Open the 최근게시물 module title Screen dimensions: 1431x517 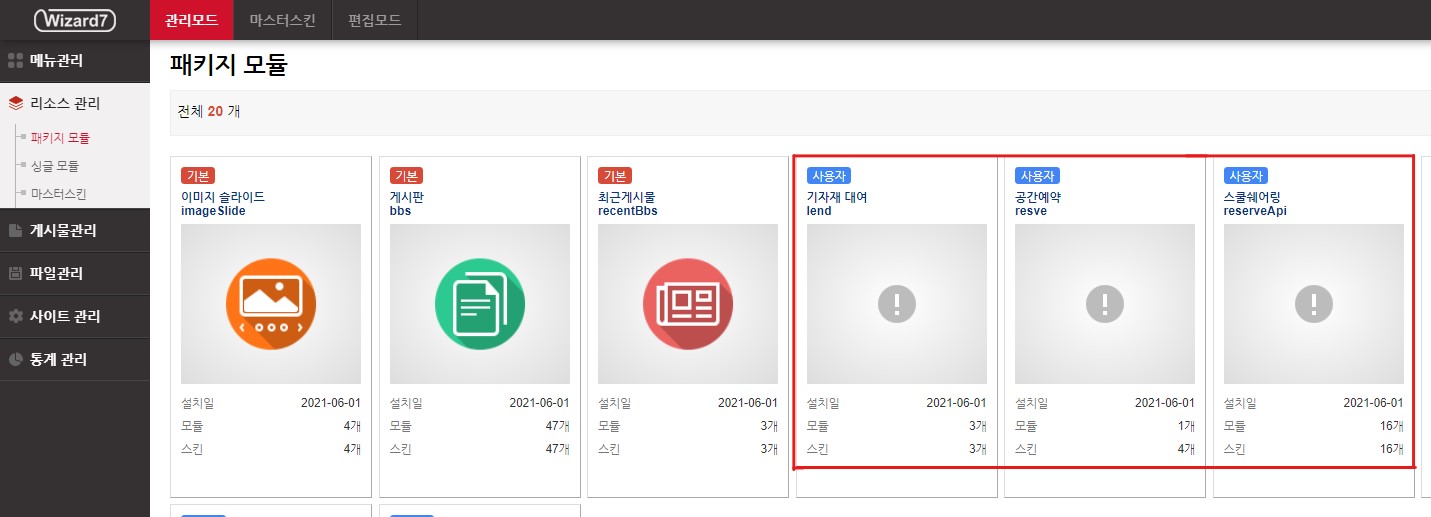[x=626, y=197]
